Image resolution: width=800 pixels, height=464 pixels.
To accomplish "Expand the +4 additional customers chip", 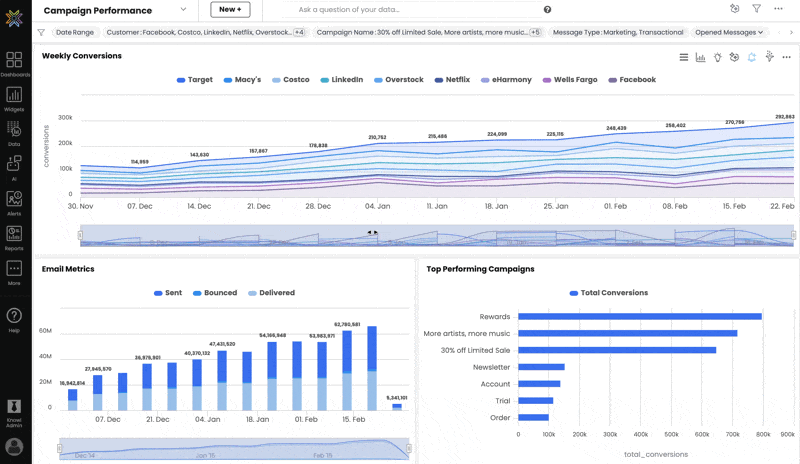I will click(299, 32).
